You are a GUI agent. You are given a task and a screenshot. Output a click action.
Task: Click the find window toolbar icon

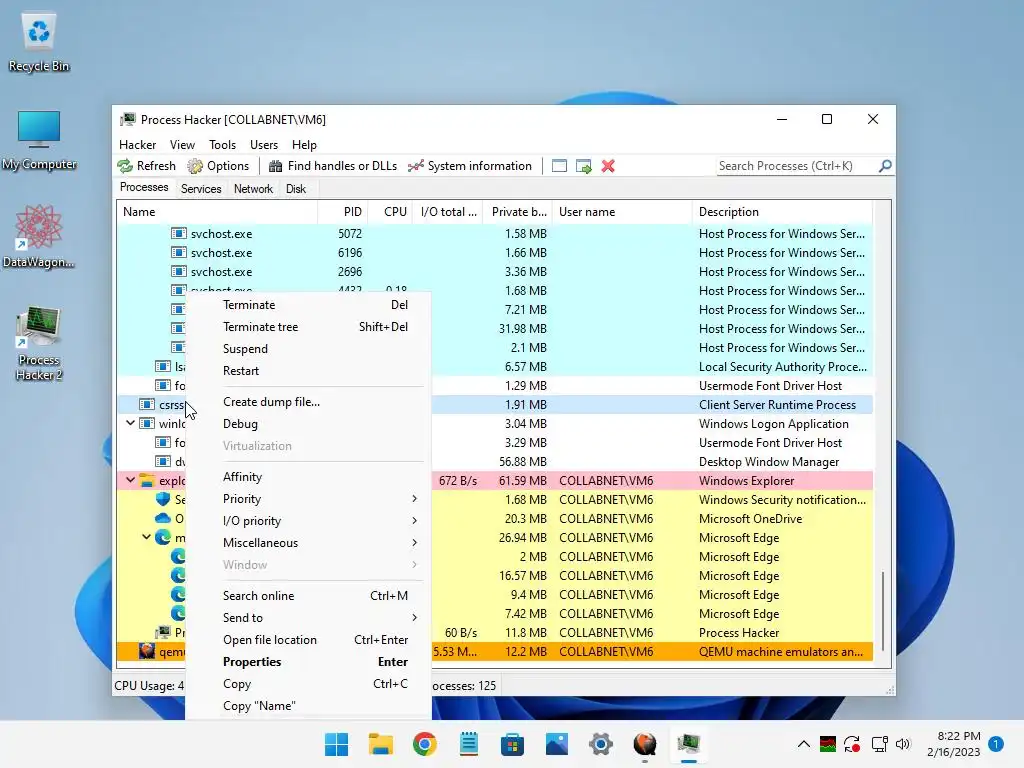click(559, 166)
